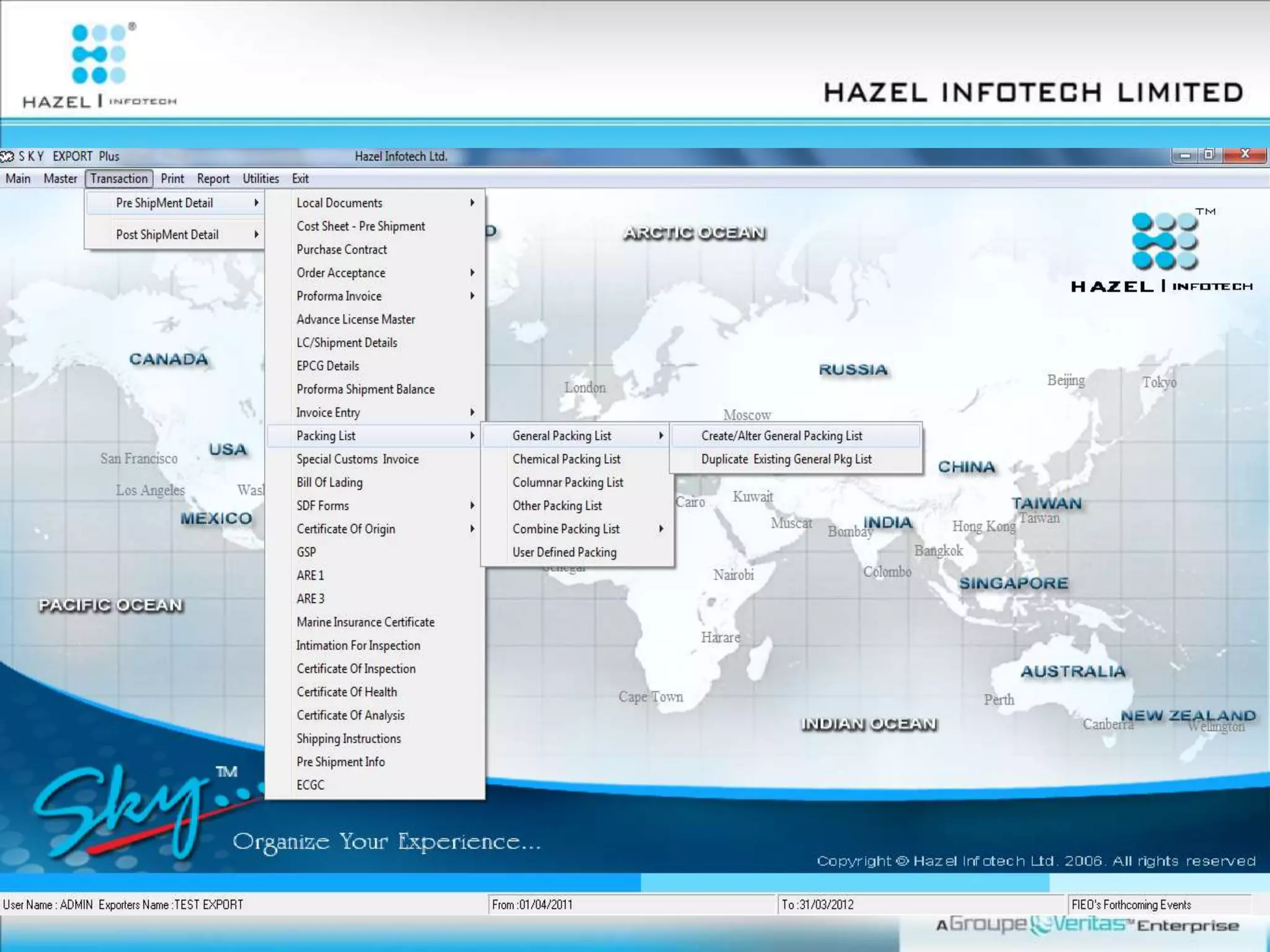Screen dimensions: 1270x952
Task: Click the Report menu item
Action: coord(213,178)
